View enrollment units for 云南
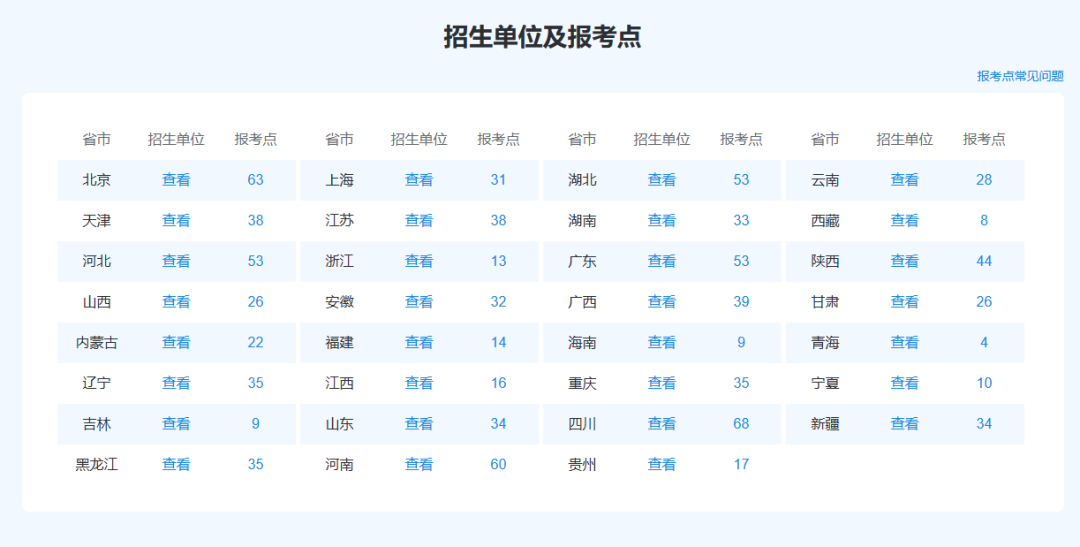This screenshot has width=1080, height=547. (x=905, y=180)
